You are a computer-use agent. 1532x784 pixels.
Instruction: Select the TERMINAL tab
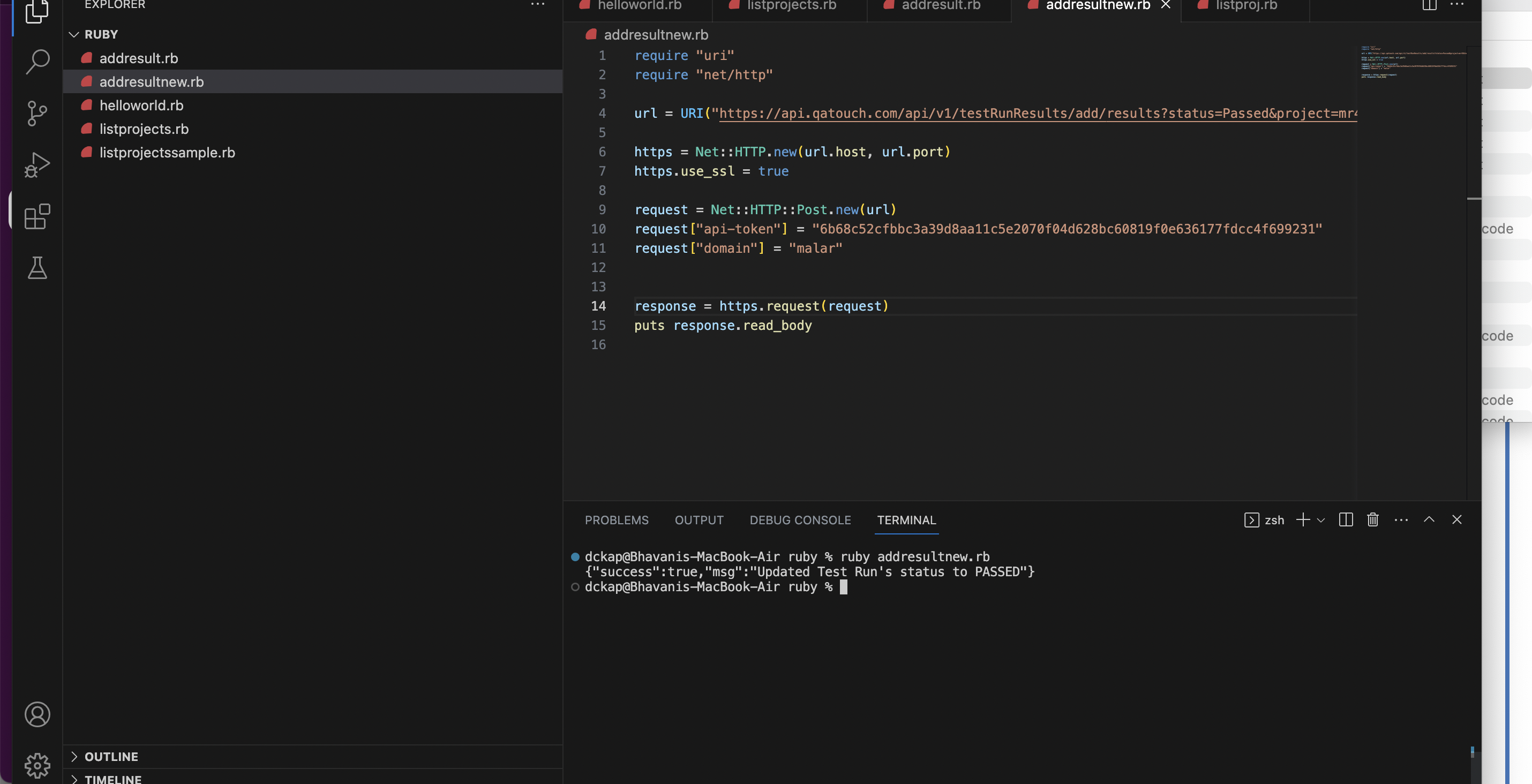coord(906,520)
